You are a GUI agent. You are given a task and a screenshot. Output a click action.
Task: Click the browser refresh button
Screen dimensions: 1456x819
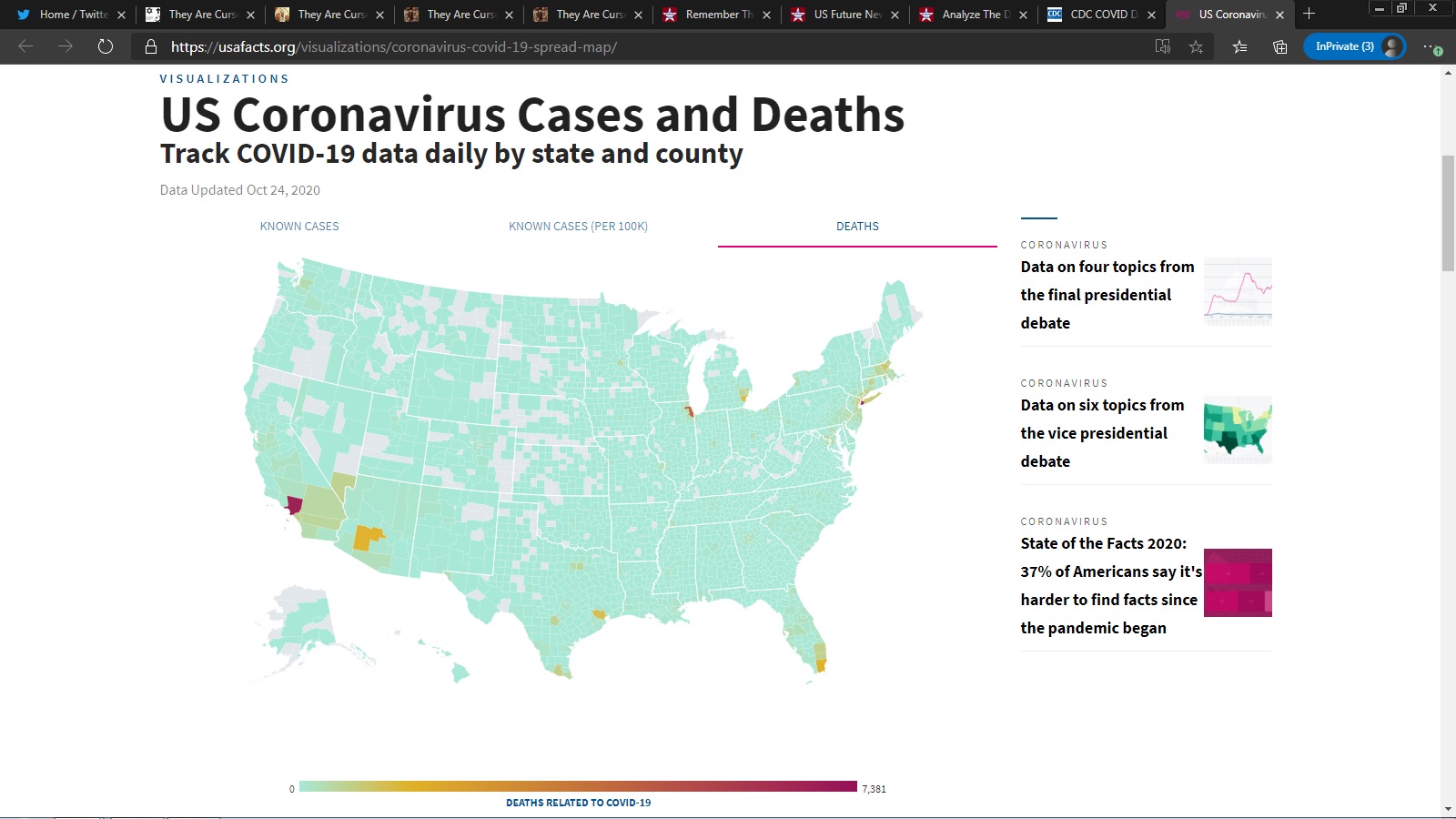pos(106,46)
